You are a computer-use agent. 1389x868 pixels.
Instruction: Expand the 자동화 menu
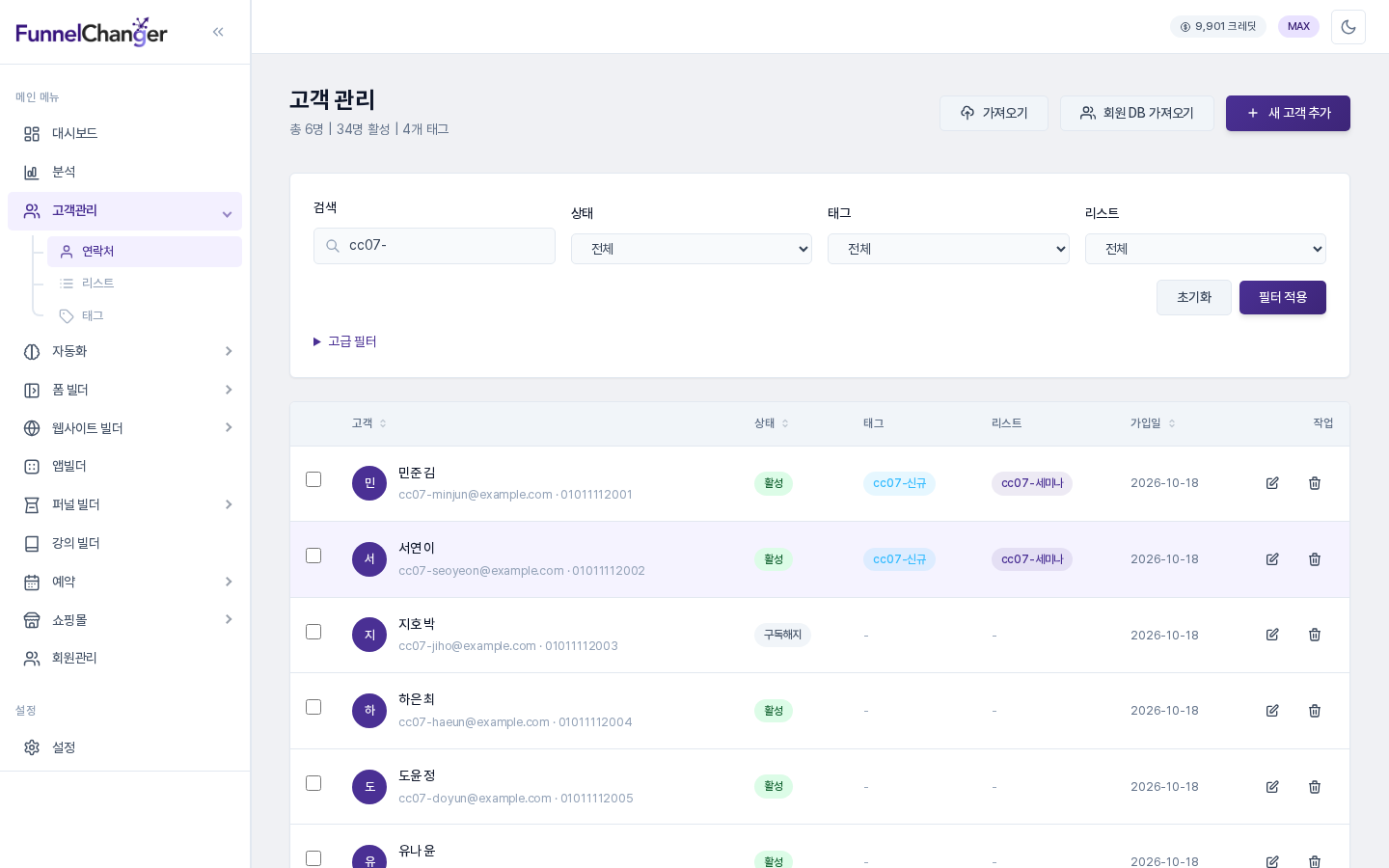tap(124, 351)
